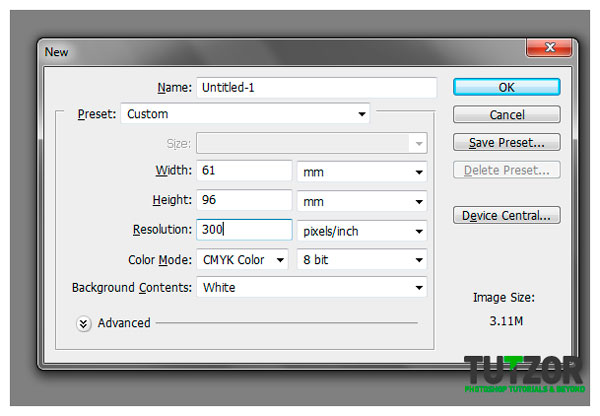Open the Preset dropdown showing Custom
600x416 pixels.
(x=245, y=114)
